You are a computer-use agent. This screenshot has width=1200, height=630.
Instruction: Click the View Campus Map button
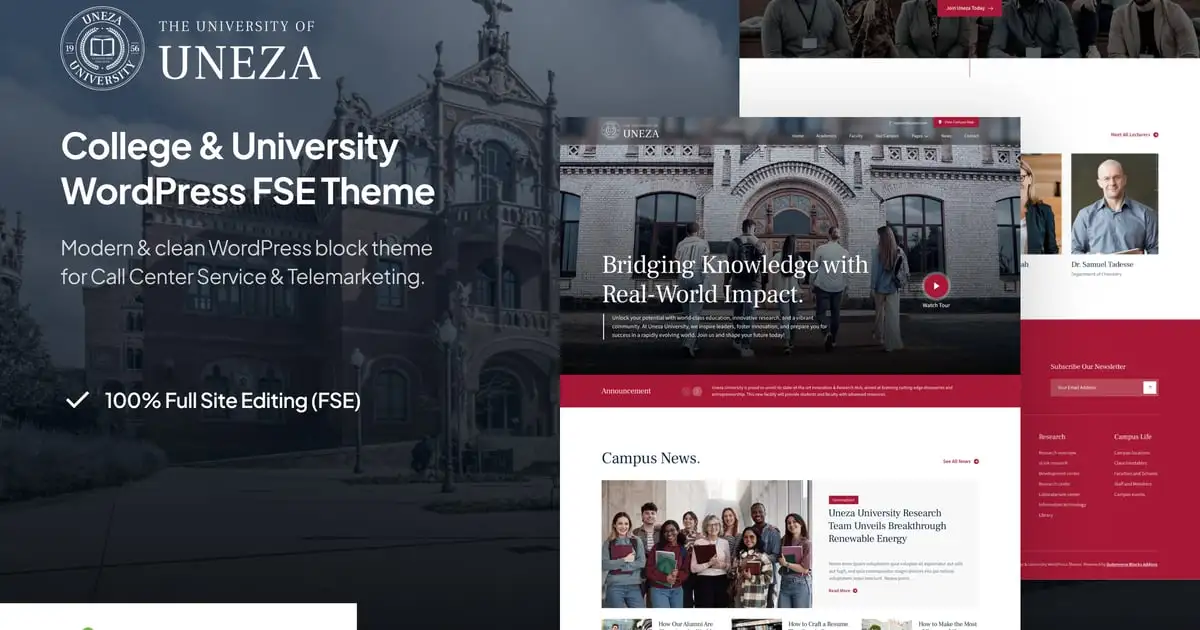[x=958, y=122]
